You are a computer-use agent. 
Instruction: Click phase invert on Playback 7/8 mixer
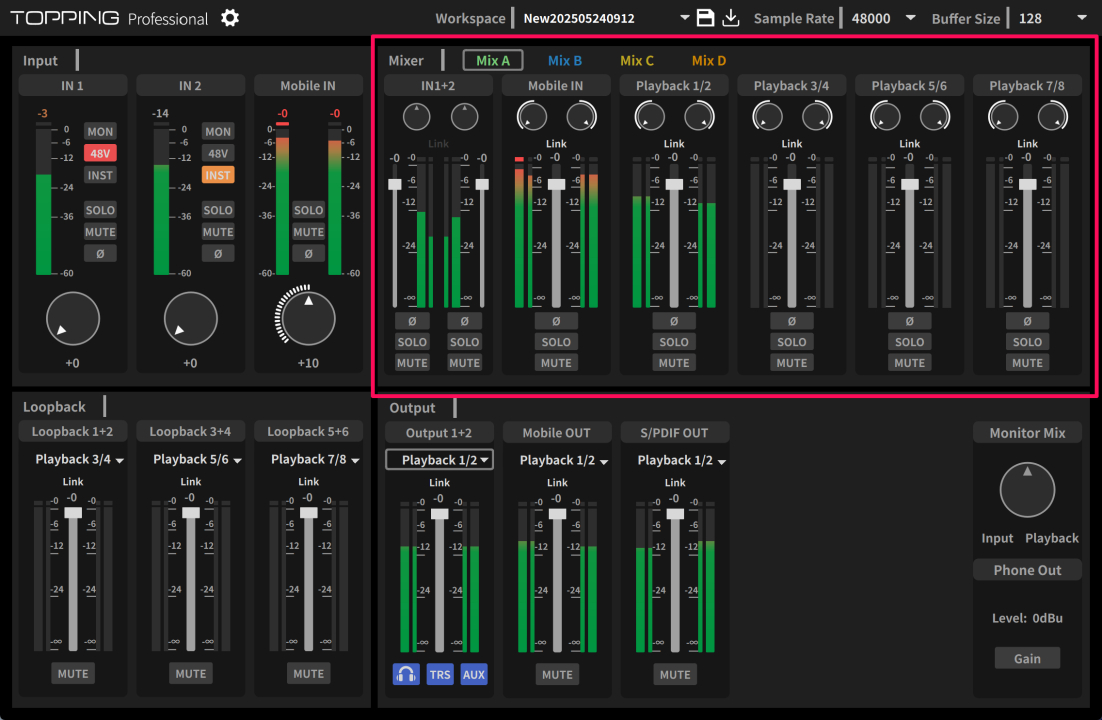[x=1027, y=321]
